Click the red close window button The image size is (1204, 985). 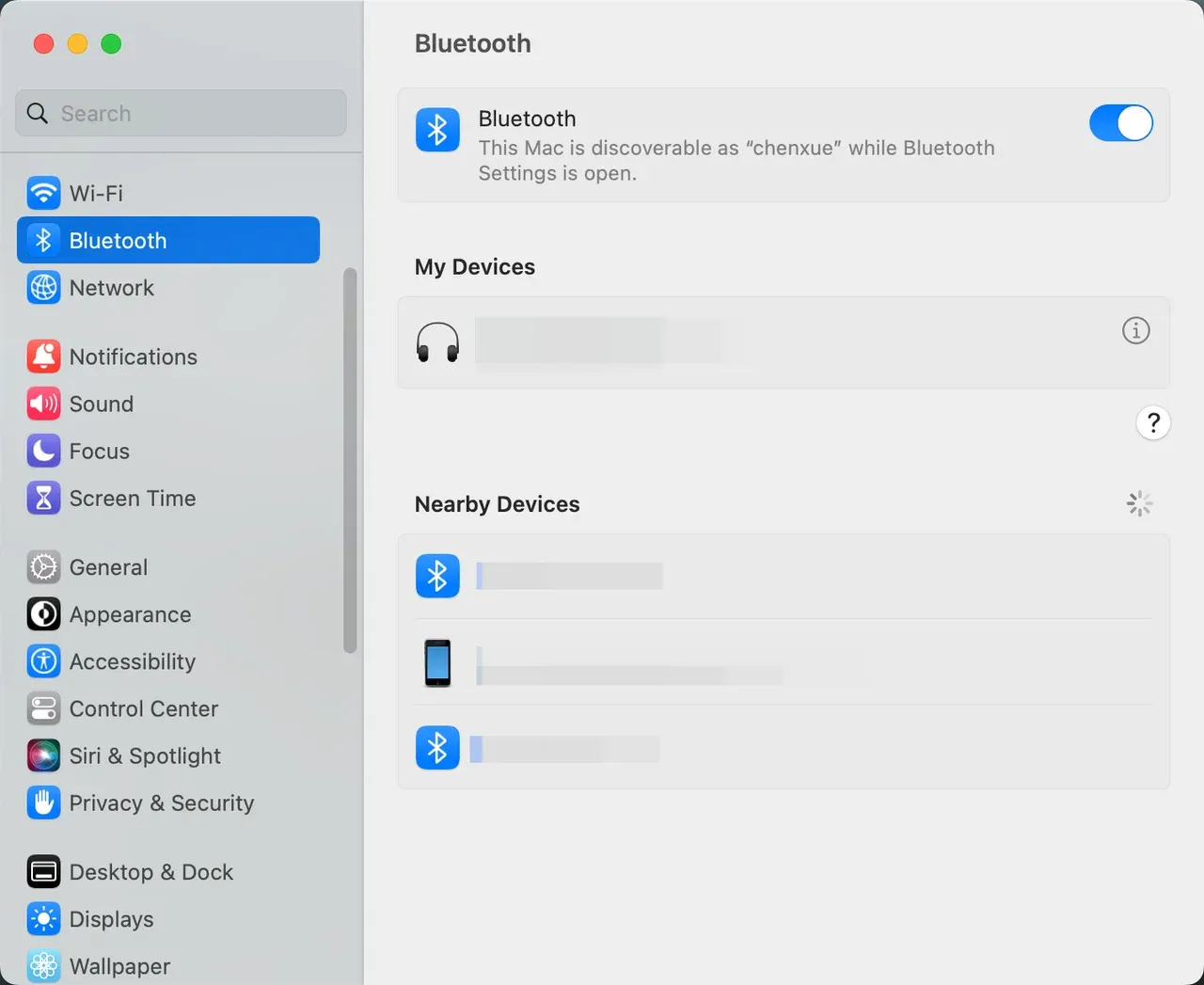click(x=43, y=43)
